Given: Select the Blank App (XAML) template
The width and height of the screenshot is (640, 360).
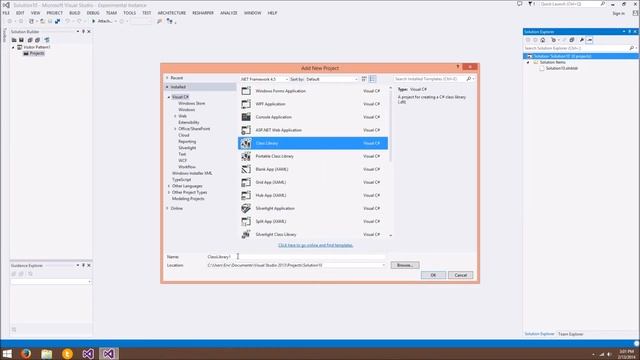Looking at the screenshot, I should pos(313,169).
